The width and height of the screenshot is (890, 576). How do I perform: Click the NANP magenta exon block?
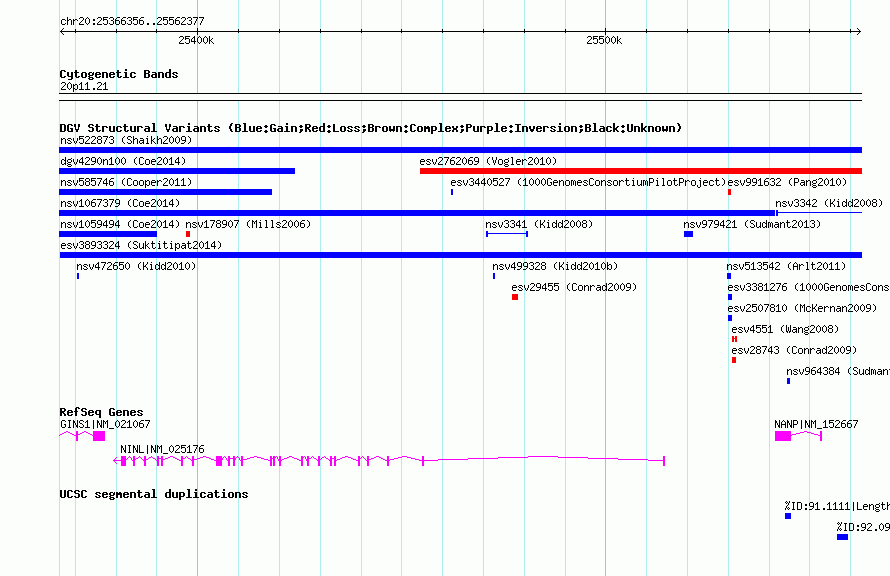tap(783, 436)
